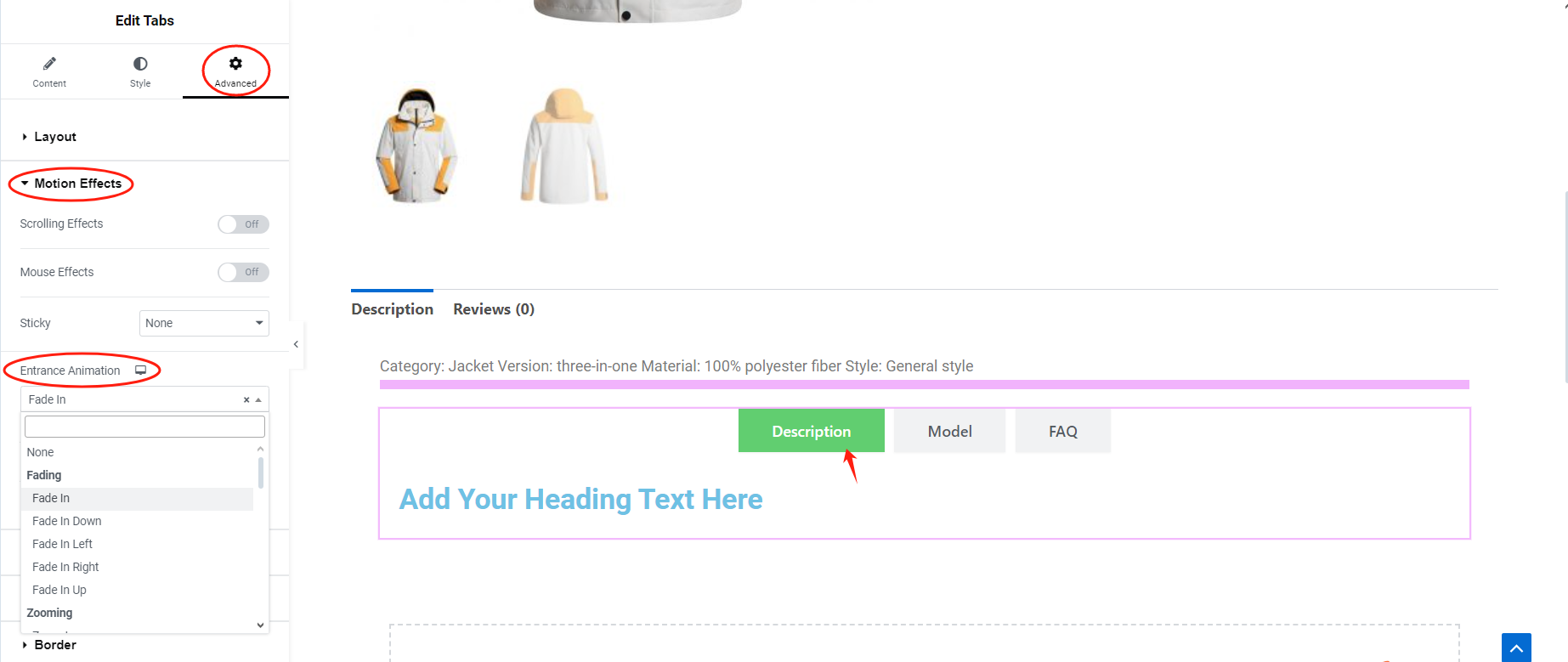Click the back-view jacket thumbnail
The width and height of the screenshot is (1568, 662).
click(x=564, y=145)
